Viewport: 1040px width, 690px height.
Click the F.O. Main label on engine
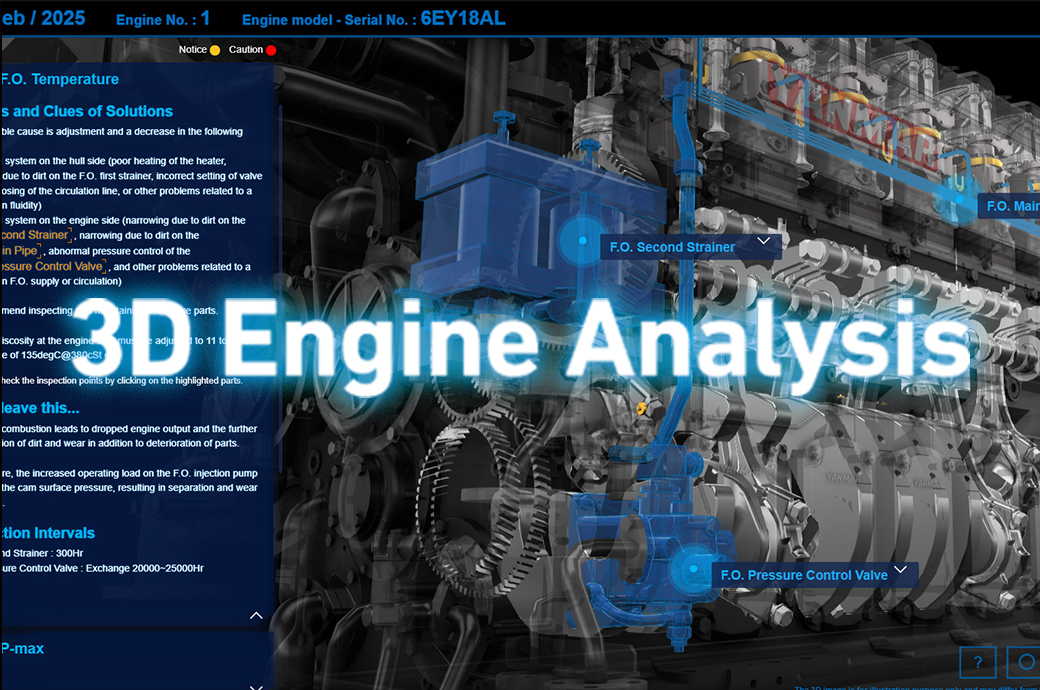pyautogui.click(x=1012, y=207)
